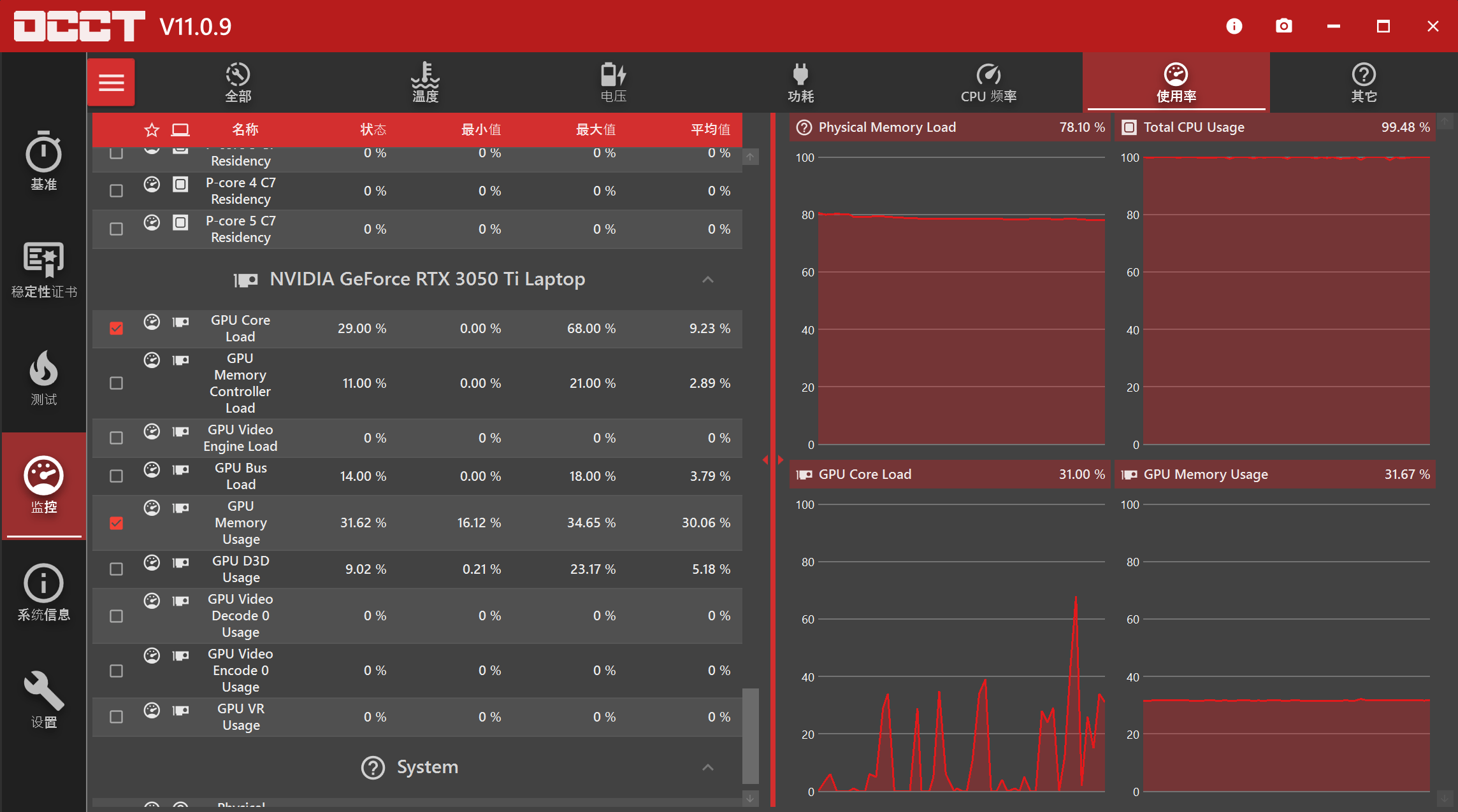
Task: Collapse the System section chevron
Action: 708,767
